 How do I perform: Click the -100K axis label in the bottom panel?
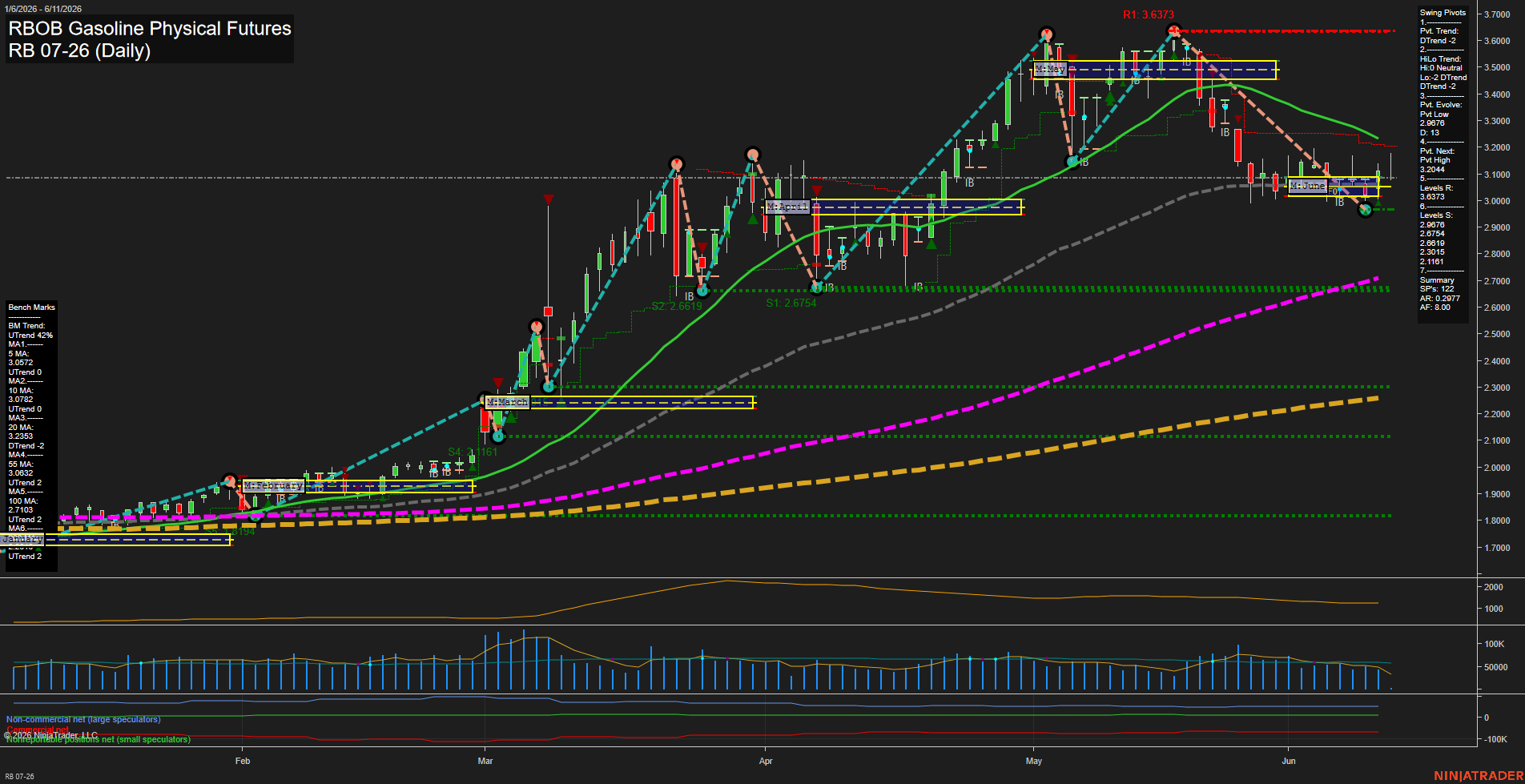(1495, 739)
